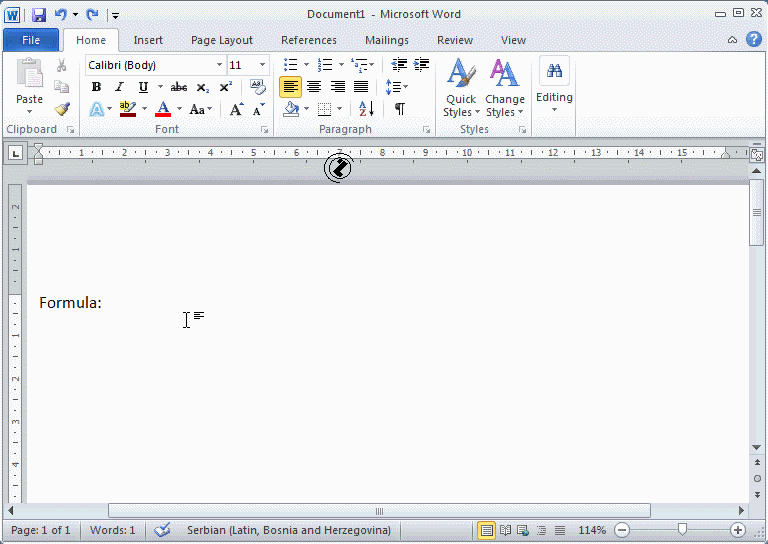Click the Format Painter brush icon
768x544 pixels.
62,109
